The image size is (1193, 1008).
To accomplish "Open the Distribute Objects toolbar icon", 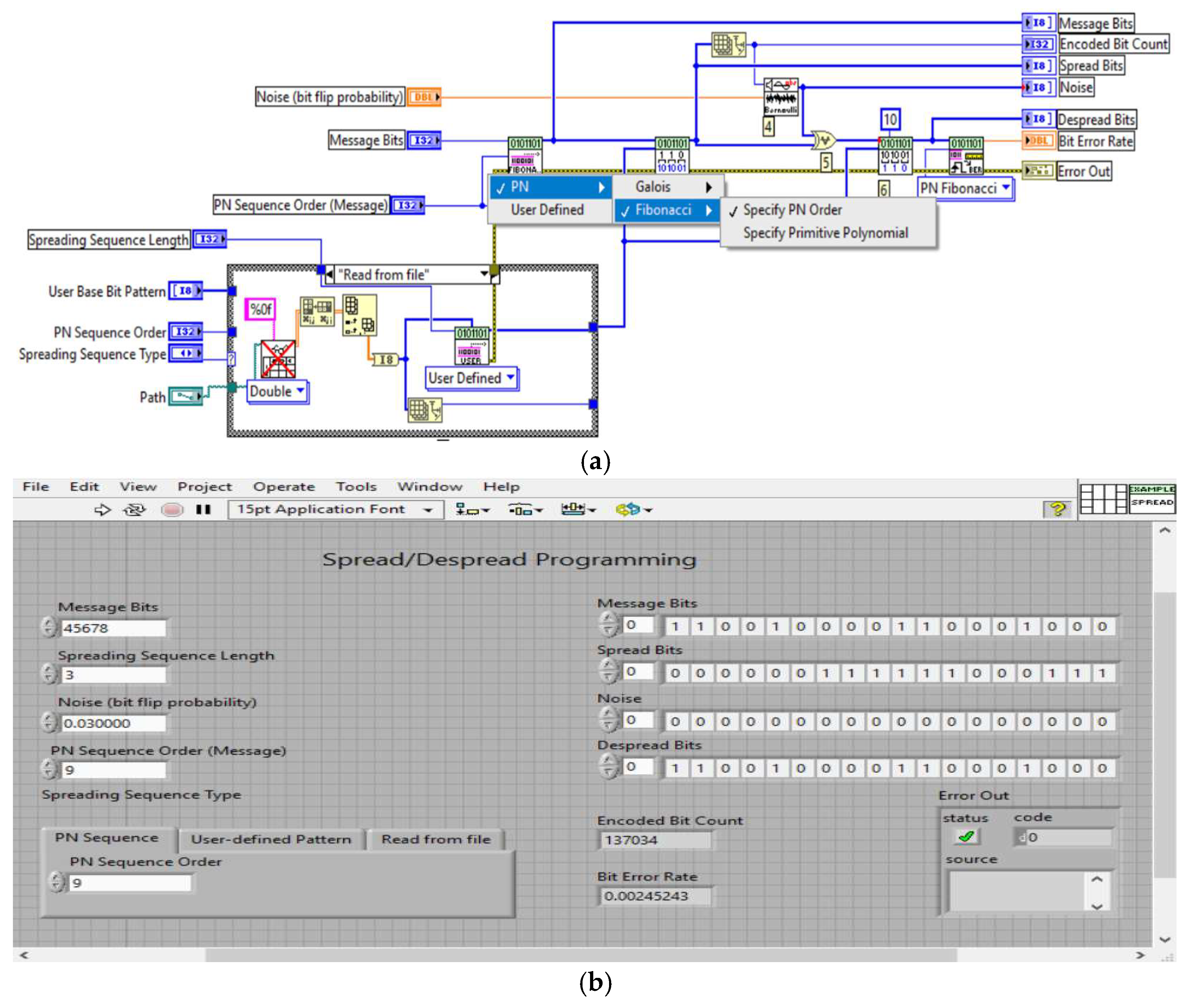I will (x=525, y=509).
